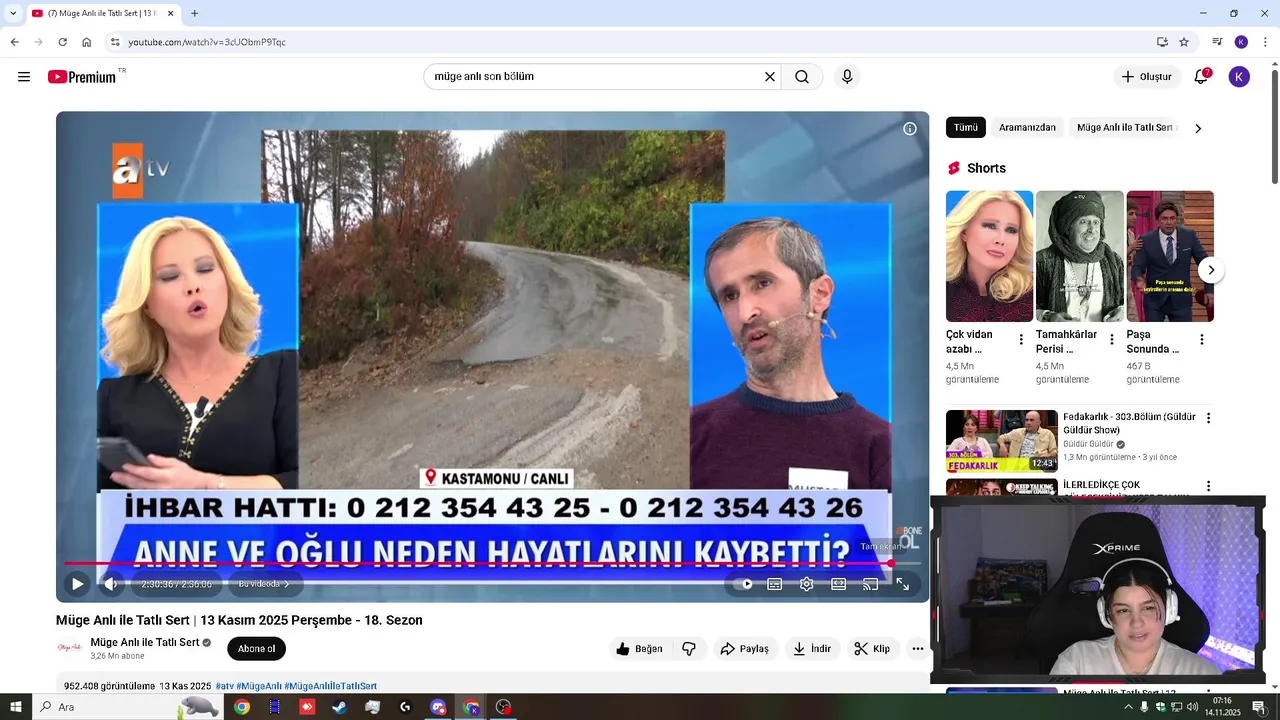Image resolution: width=1280 pixels, height=720 pixels.
Task: Like the video with Beğen
Action: point(640,649)
